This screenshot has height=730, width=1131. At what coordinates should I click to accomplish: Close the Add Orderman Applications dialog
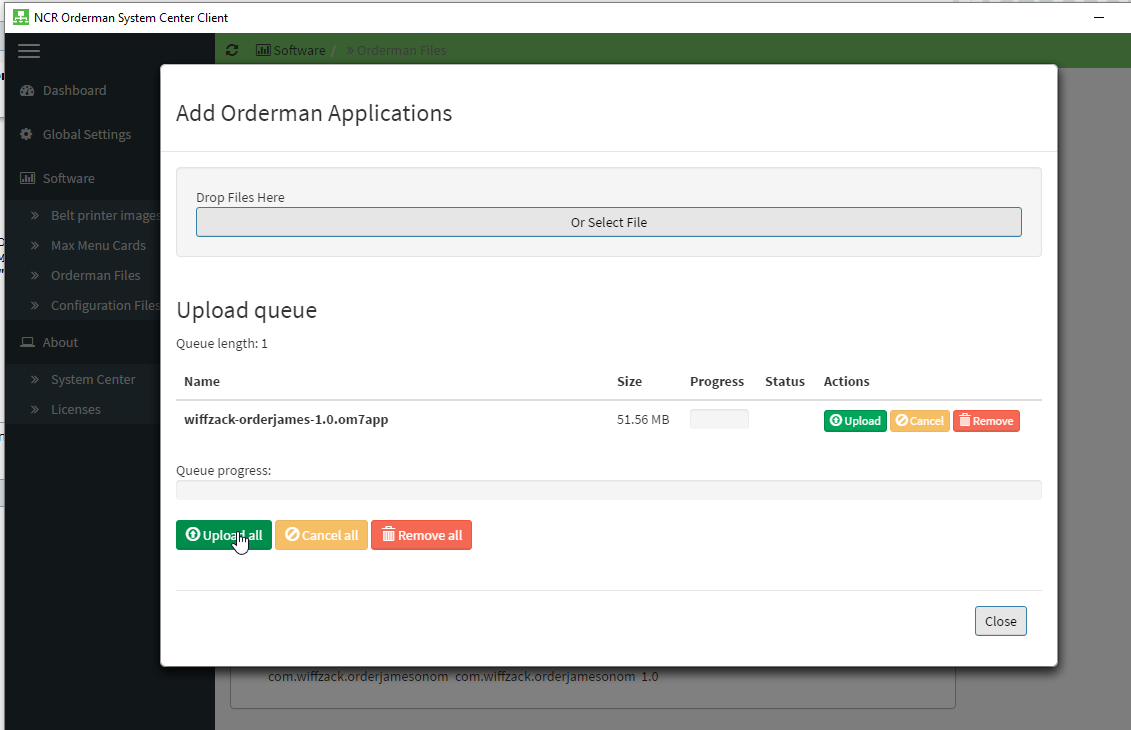point(1000,621)
